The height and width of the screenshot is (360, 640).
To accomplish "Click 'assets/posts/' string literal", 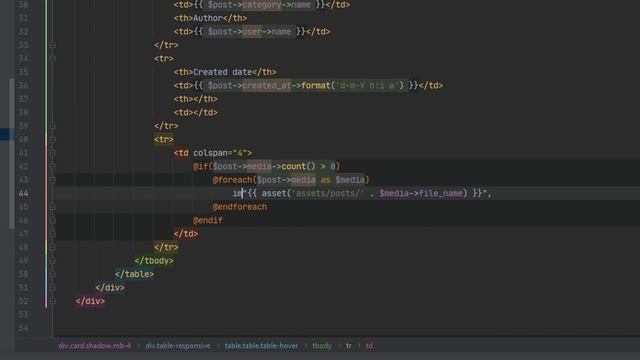I will click(328, 193).
